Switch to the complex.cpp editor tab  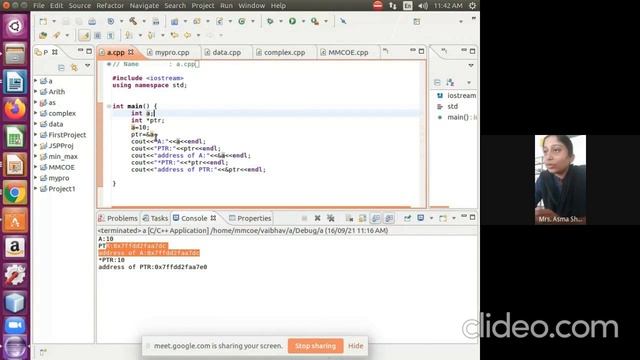coord(284,52)
